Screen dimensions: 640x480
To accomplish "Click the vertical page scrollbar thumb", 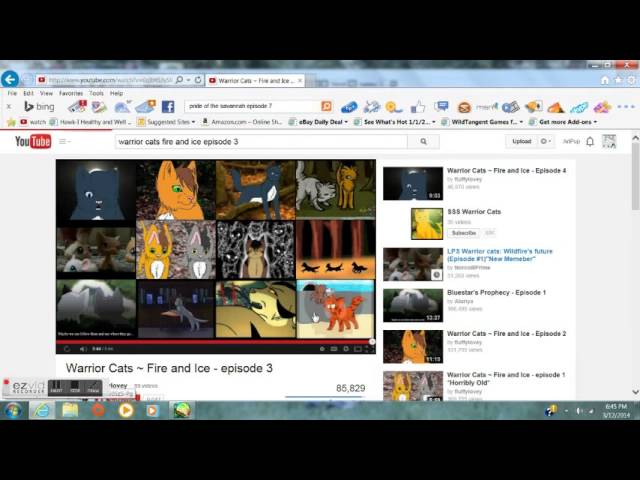I will click(x=635, y=176).
